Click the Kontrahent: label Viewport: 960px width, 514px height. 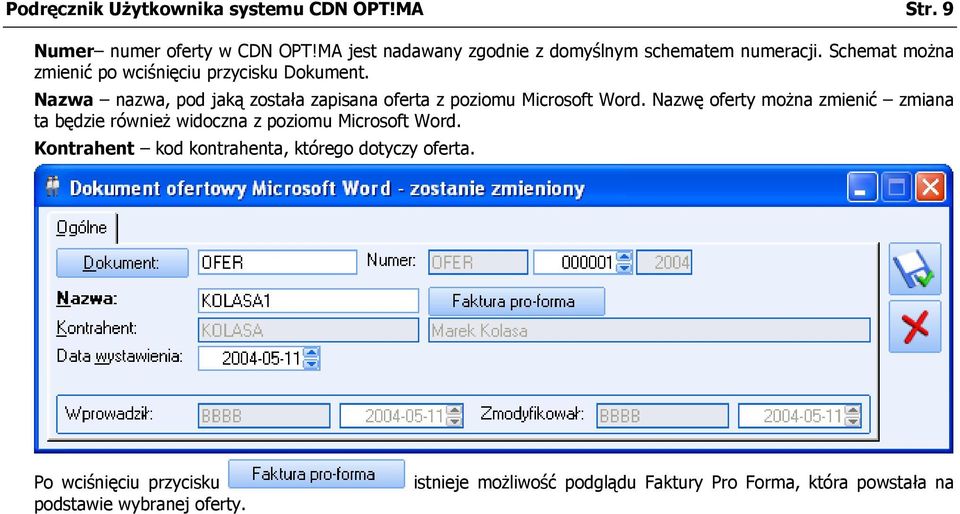coord(97,328)
